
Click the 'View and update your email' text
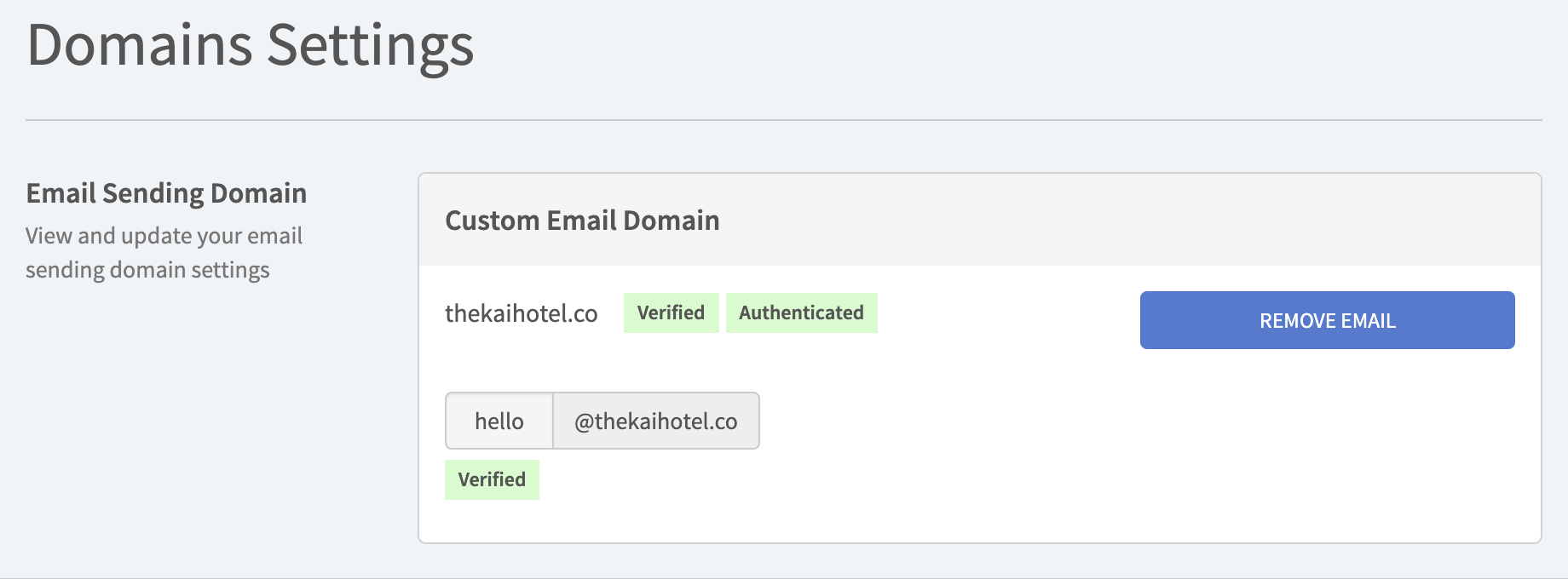pyautogui.click(x=164, y=236)
